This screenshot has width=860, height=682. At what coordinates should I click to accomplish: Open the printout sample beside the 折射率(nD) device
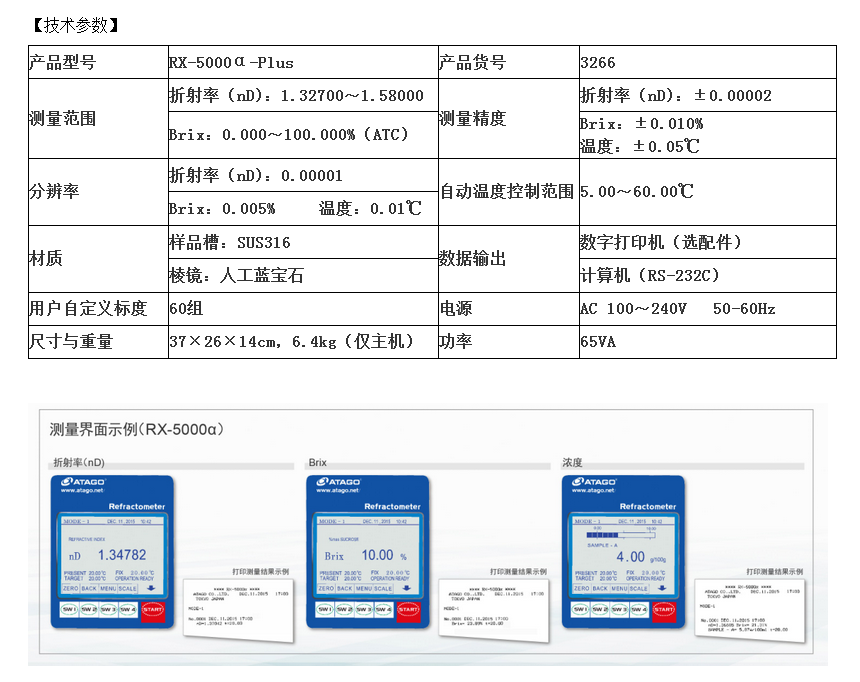tap(239, 610)
